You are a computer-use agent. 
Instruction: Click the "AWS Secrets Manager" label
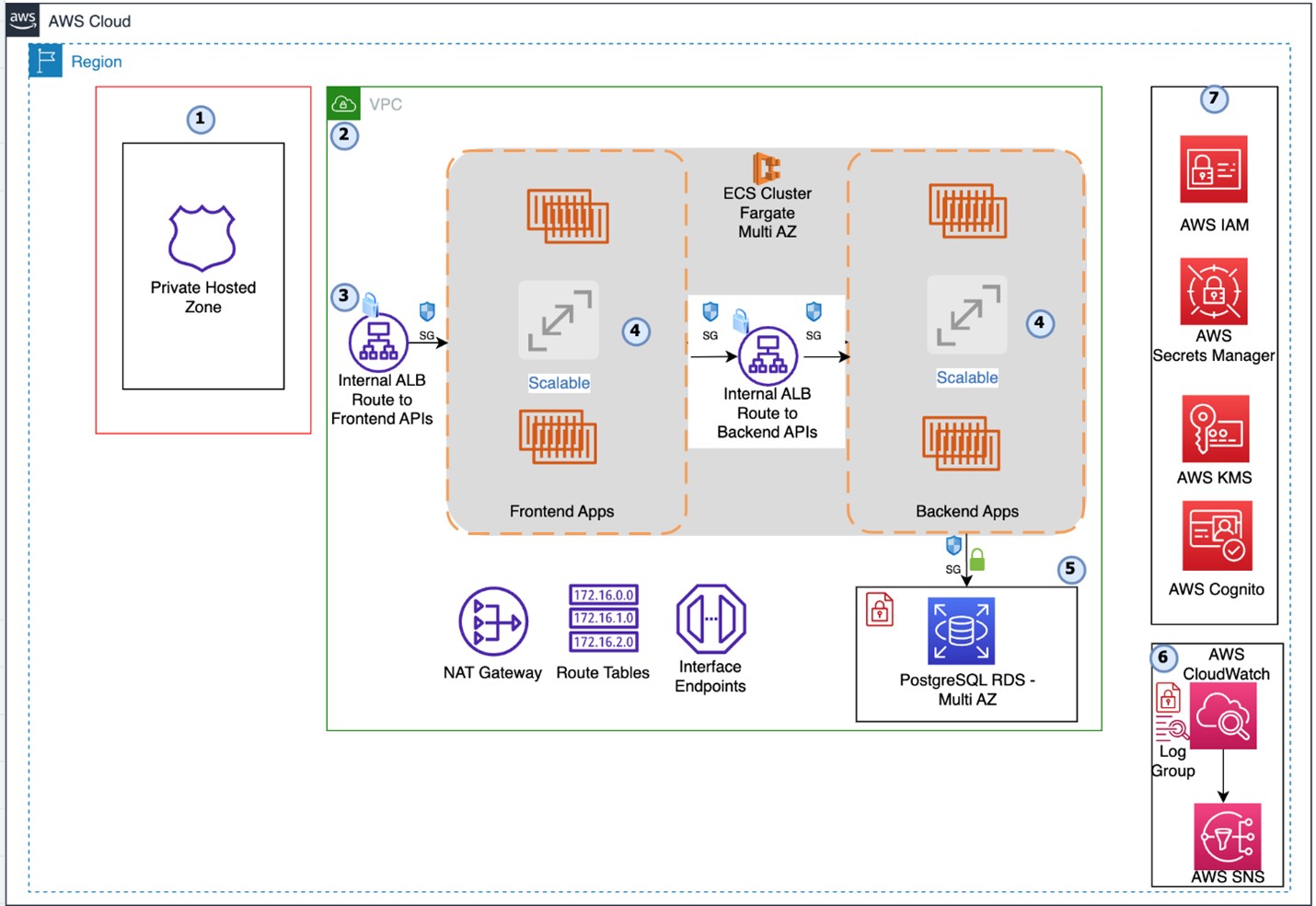click(x=1213, y=346)
